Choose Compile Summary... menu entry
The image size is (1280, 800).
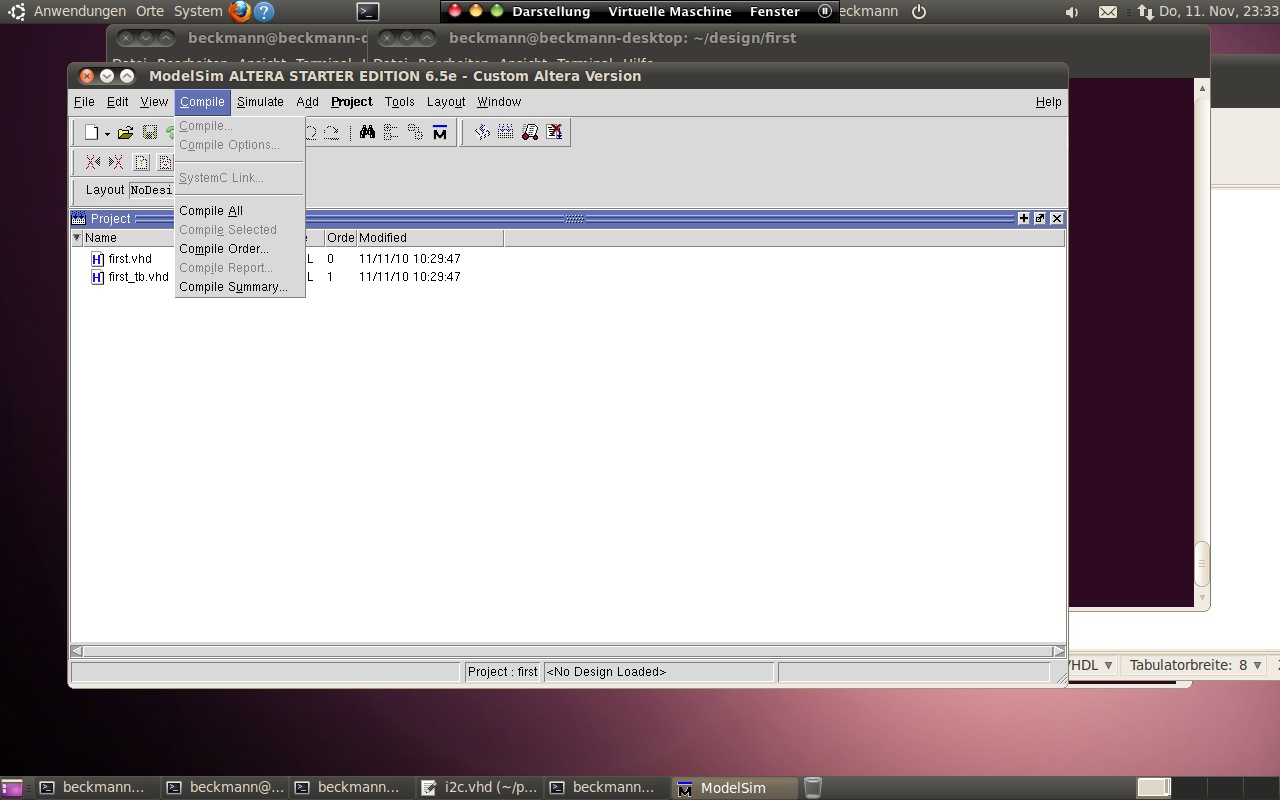pos(239,287)
